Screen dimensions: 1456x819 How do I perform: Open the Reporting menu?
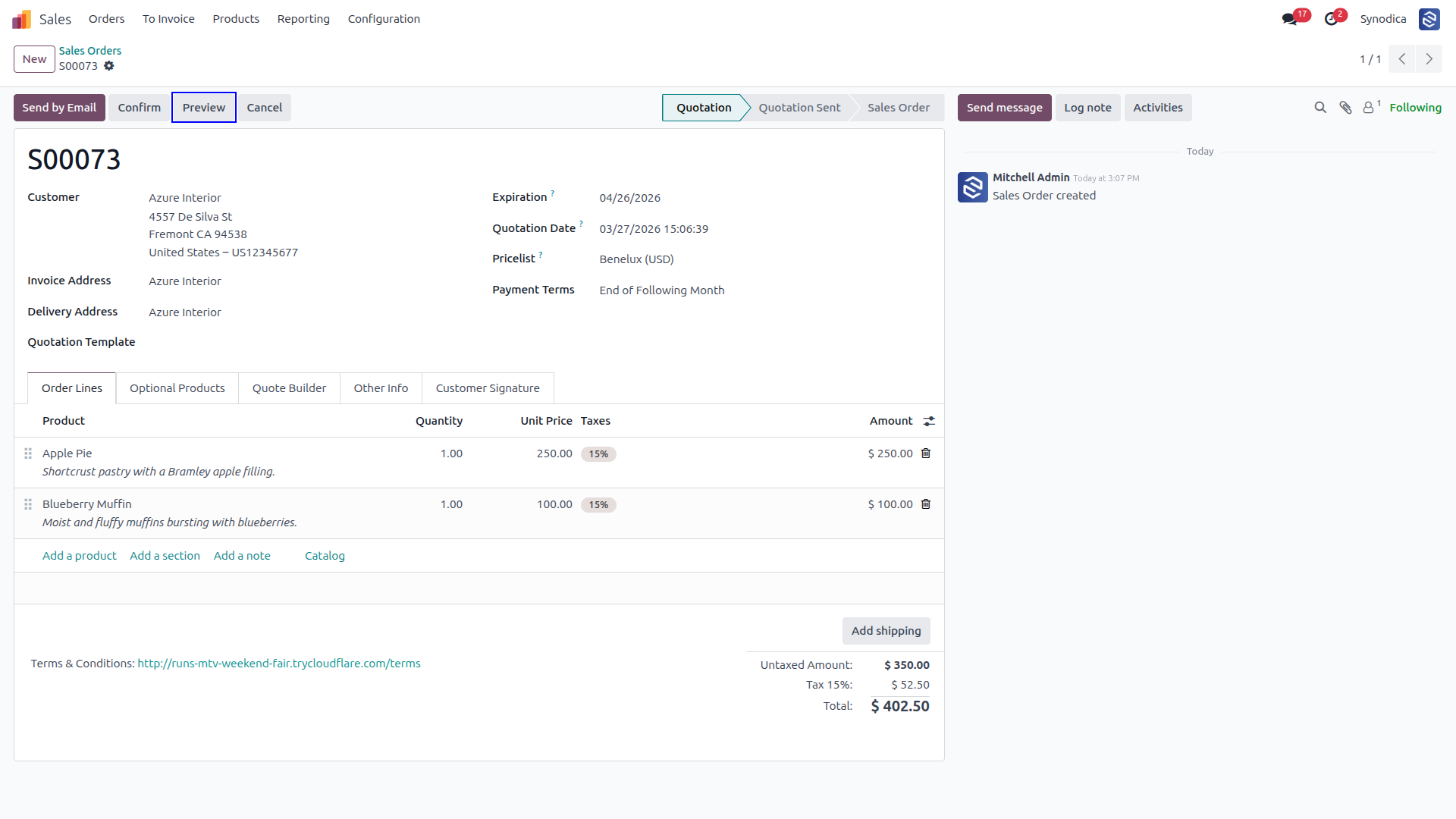point(303,19)
